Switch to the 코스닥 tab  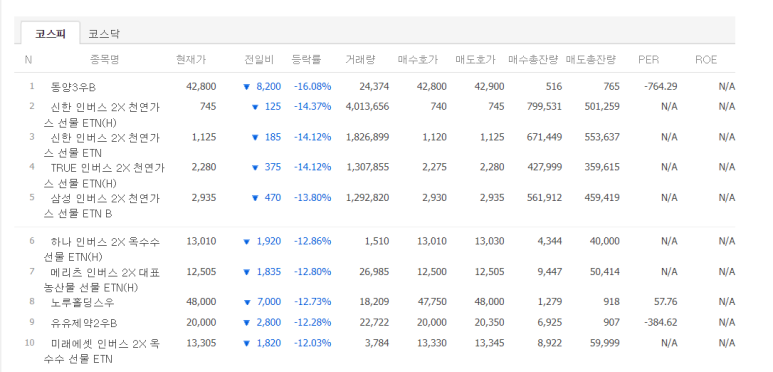tap(104, 34)
